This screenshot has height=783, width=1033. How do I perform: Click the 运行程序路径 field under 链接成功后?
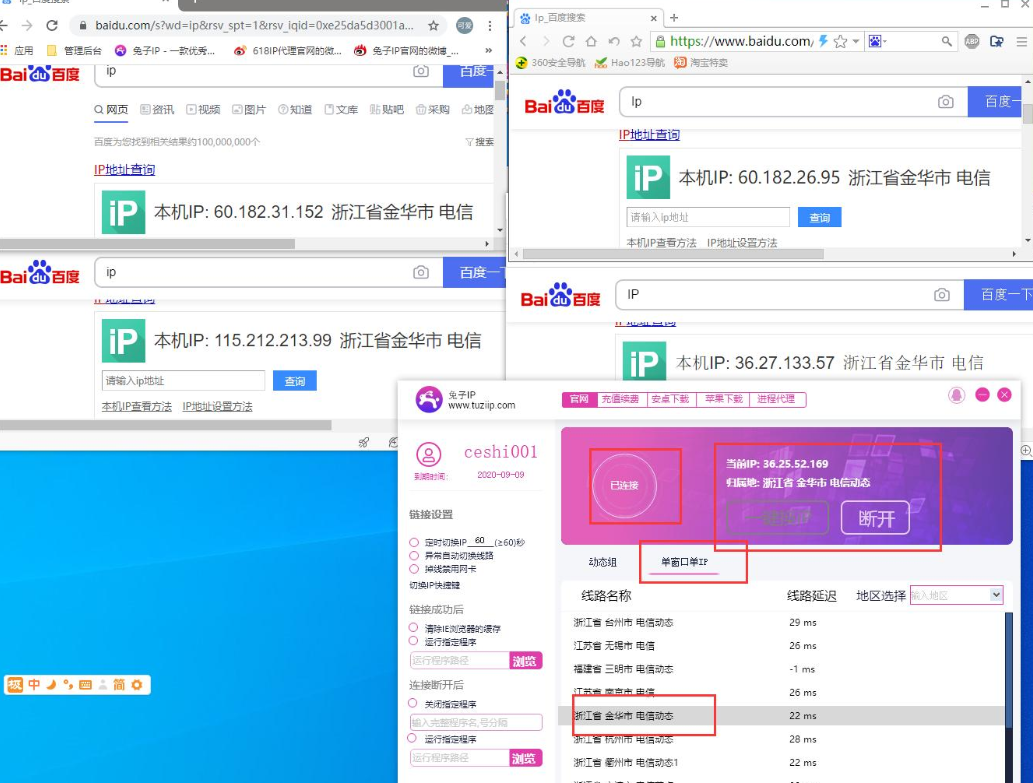(x=460, y=661)
